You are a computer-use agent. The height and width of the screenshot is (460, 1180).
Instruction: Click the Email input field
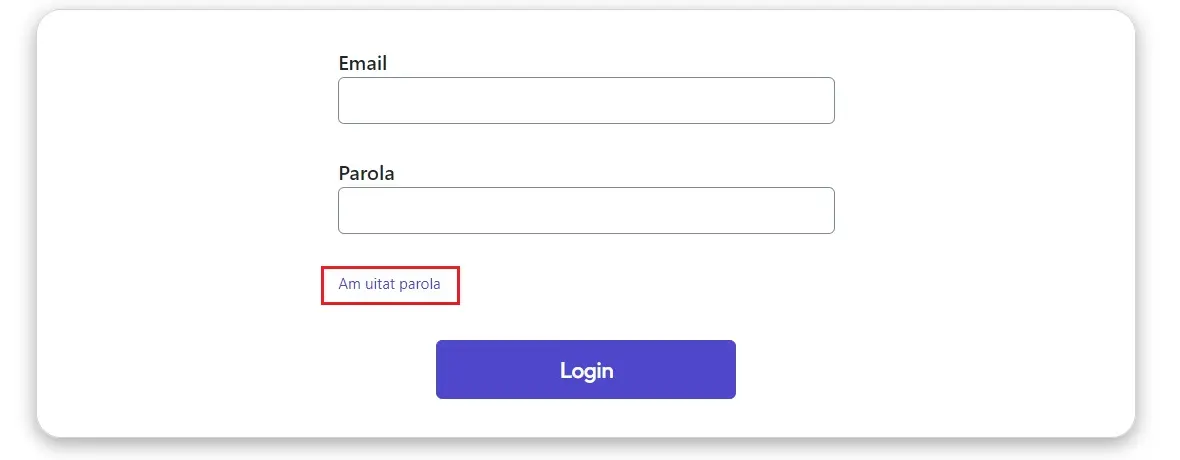[x=586, y=100]
